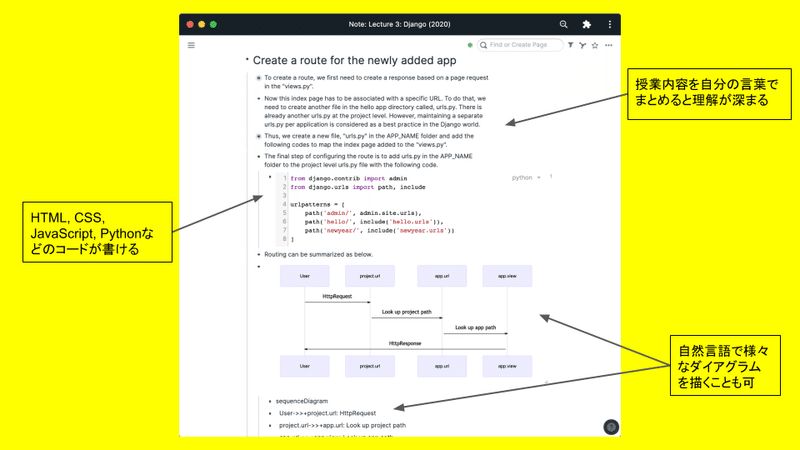
Task: Click text 'project.url->>+app.url: Look up project path'
Action: (342, 426)
